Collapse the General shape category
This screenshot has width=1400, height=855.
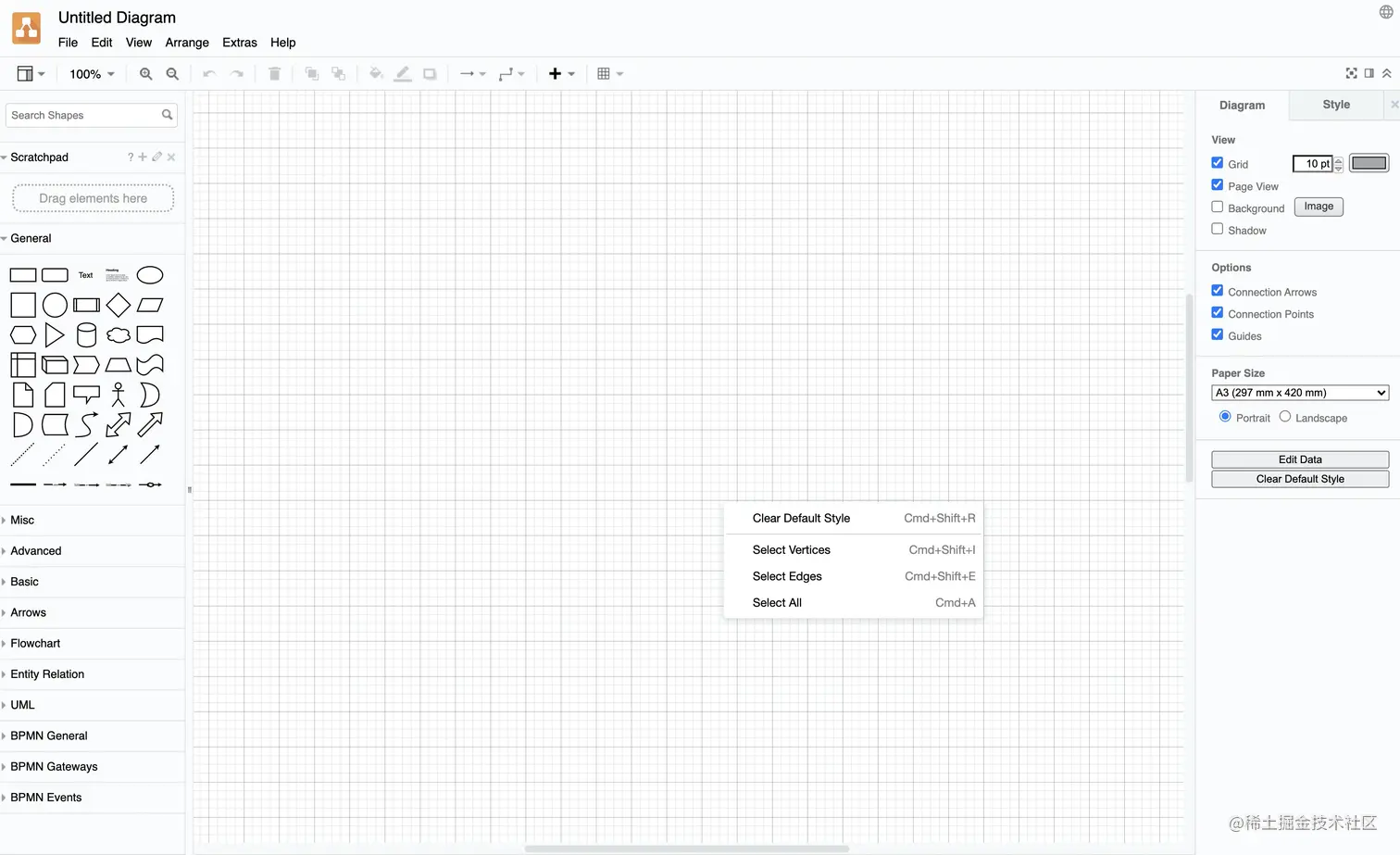click(x=93, y=238)
